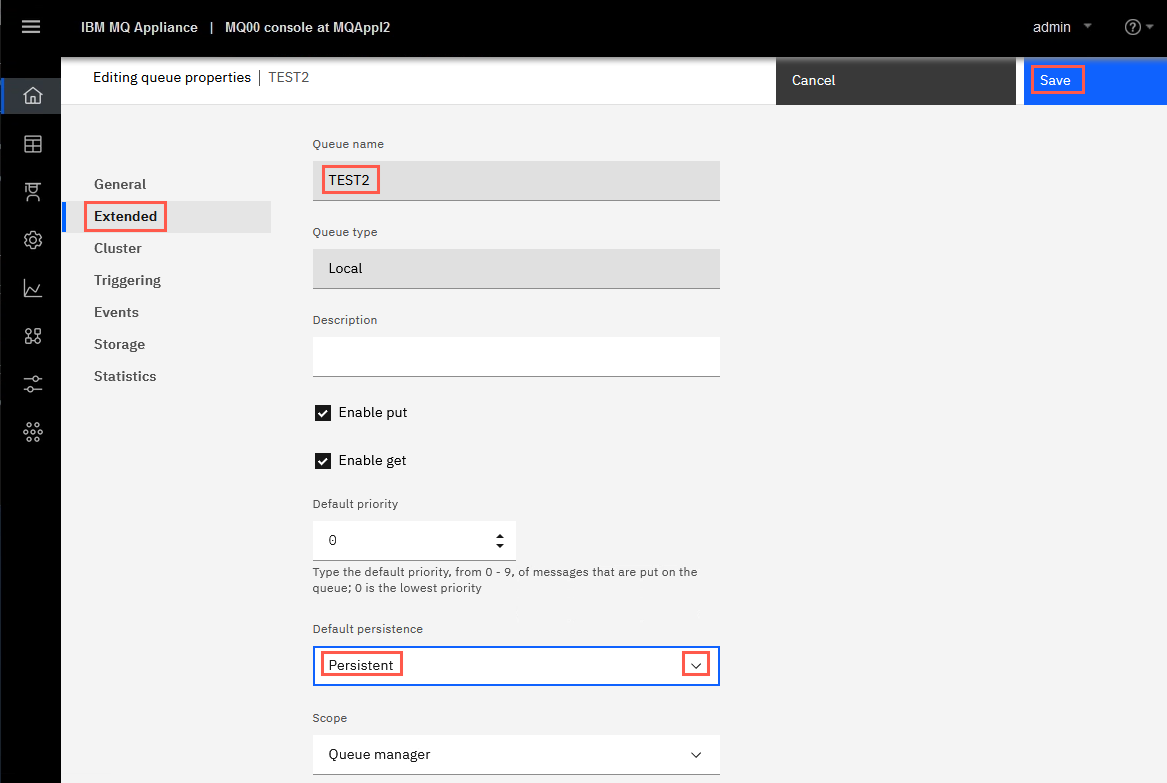Go to the Events section
This screenshot has width=1167, height=783.
click(116, 312)
